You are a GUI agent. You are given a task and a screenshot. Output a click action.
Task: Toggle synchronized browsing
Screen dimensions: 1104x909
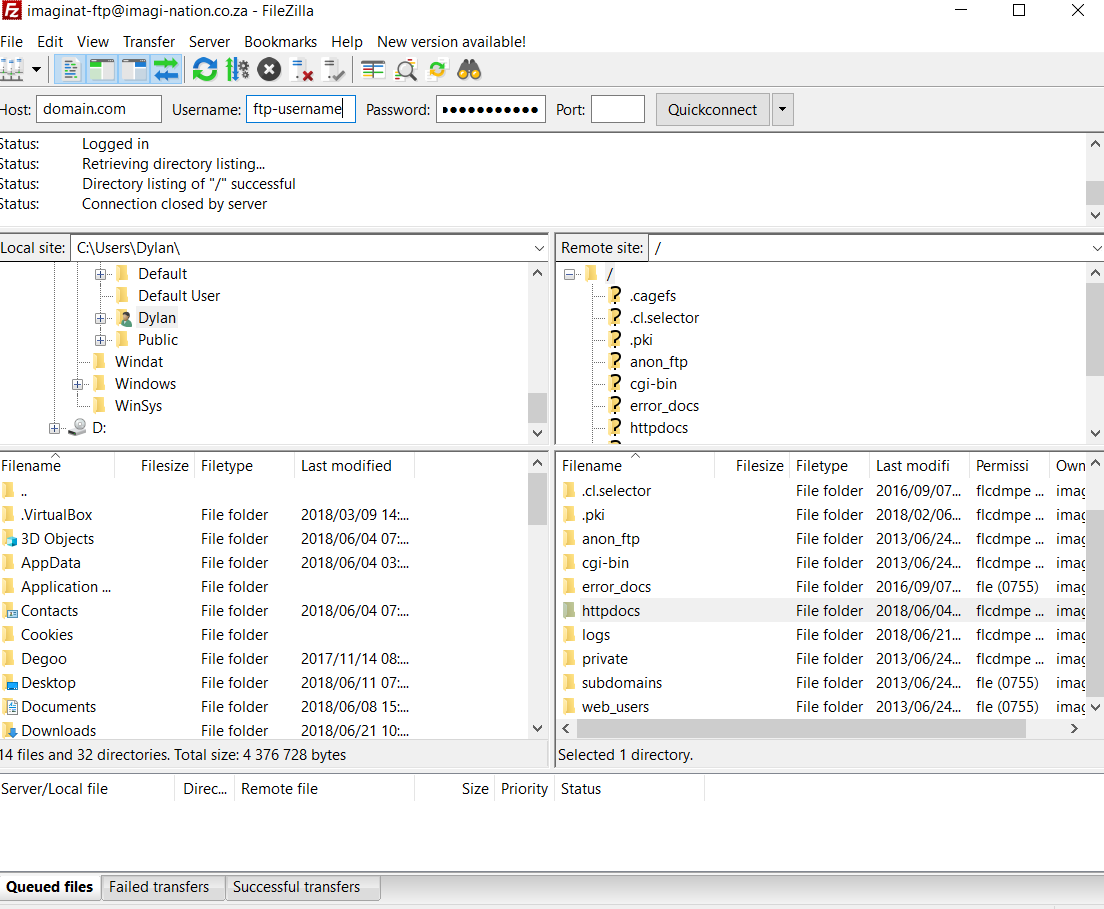coord(437,70)
